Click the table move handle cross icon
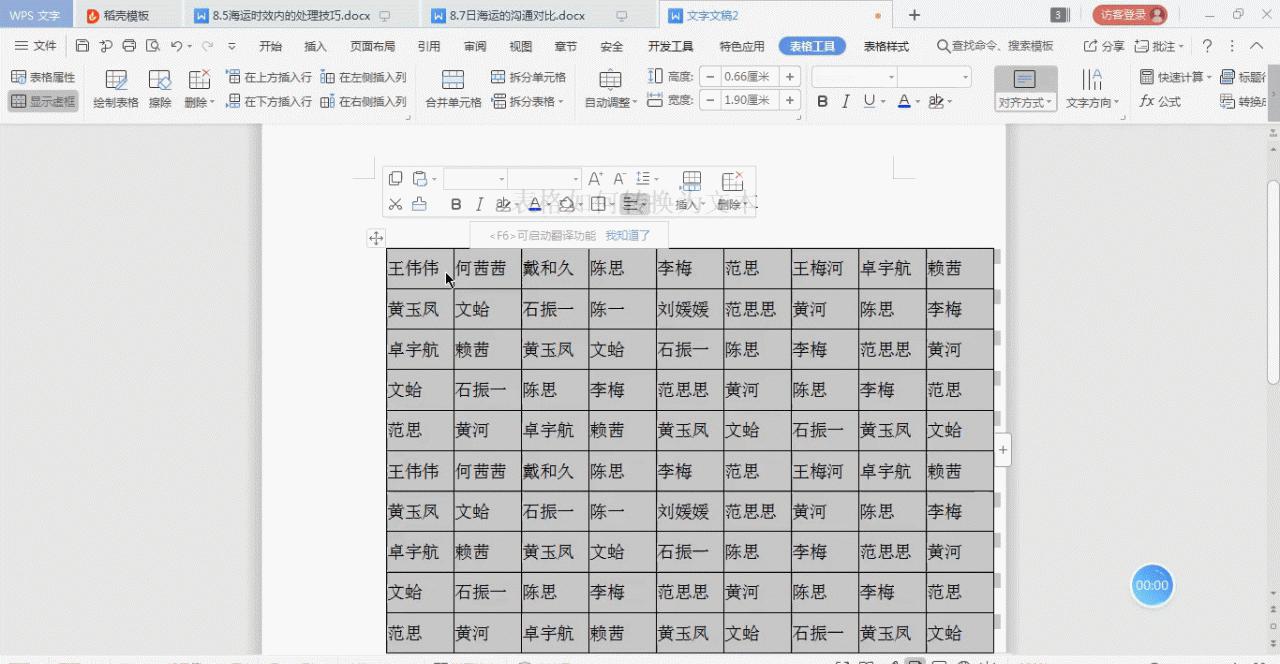Viewport: 1280px width, 664px height. pyautogui.click(x=375, y=238)
